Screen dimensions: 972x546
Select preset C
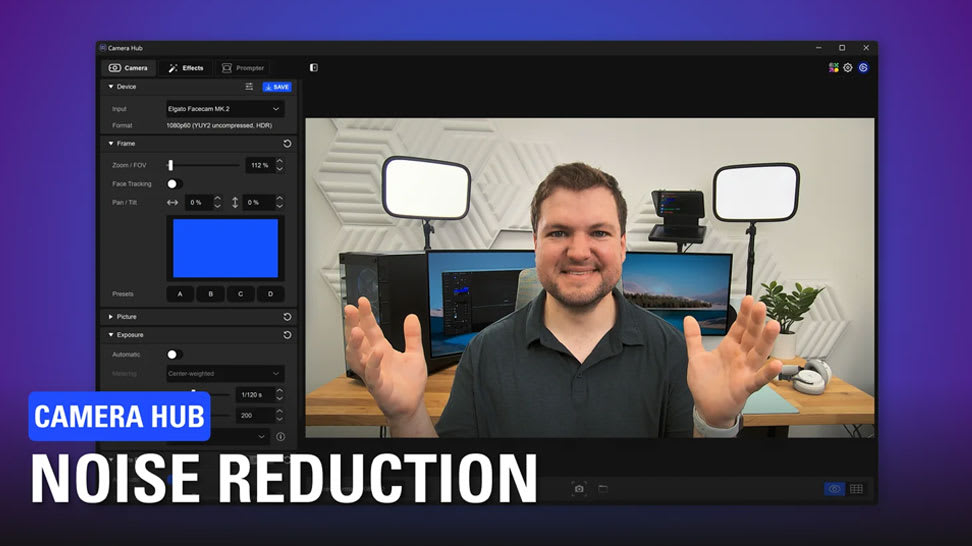point(241,294)
